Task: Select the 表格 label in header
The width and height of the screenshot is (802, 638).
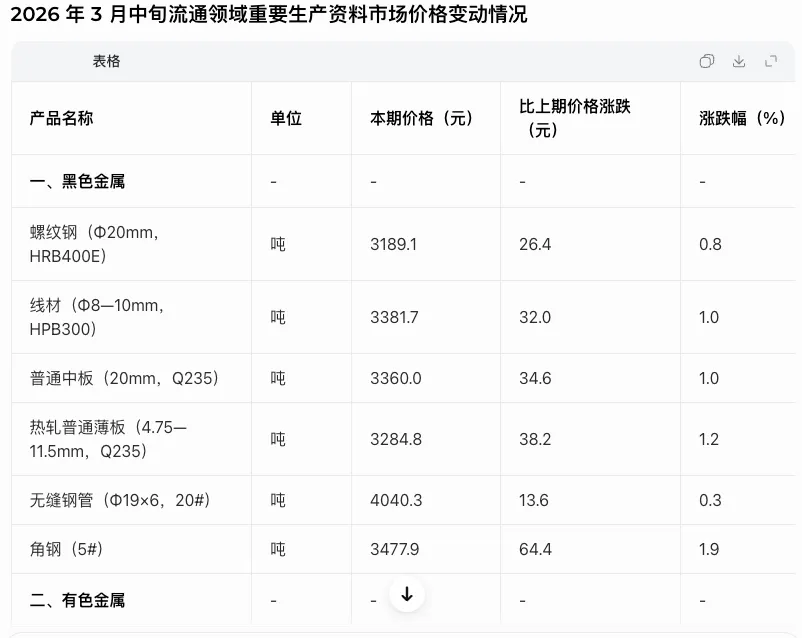Action: [106, 61]
